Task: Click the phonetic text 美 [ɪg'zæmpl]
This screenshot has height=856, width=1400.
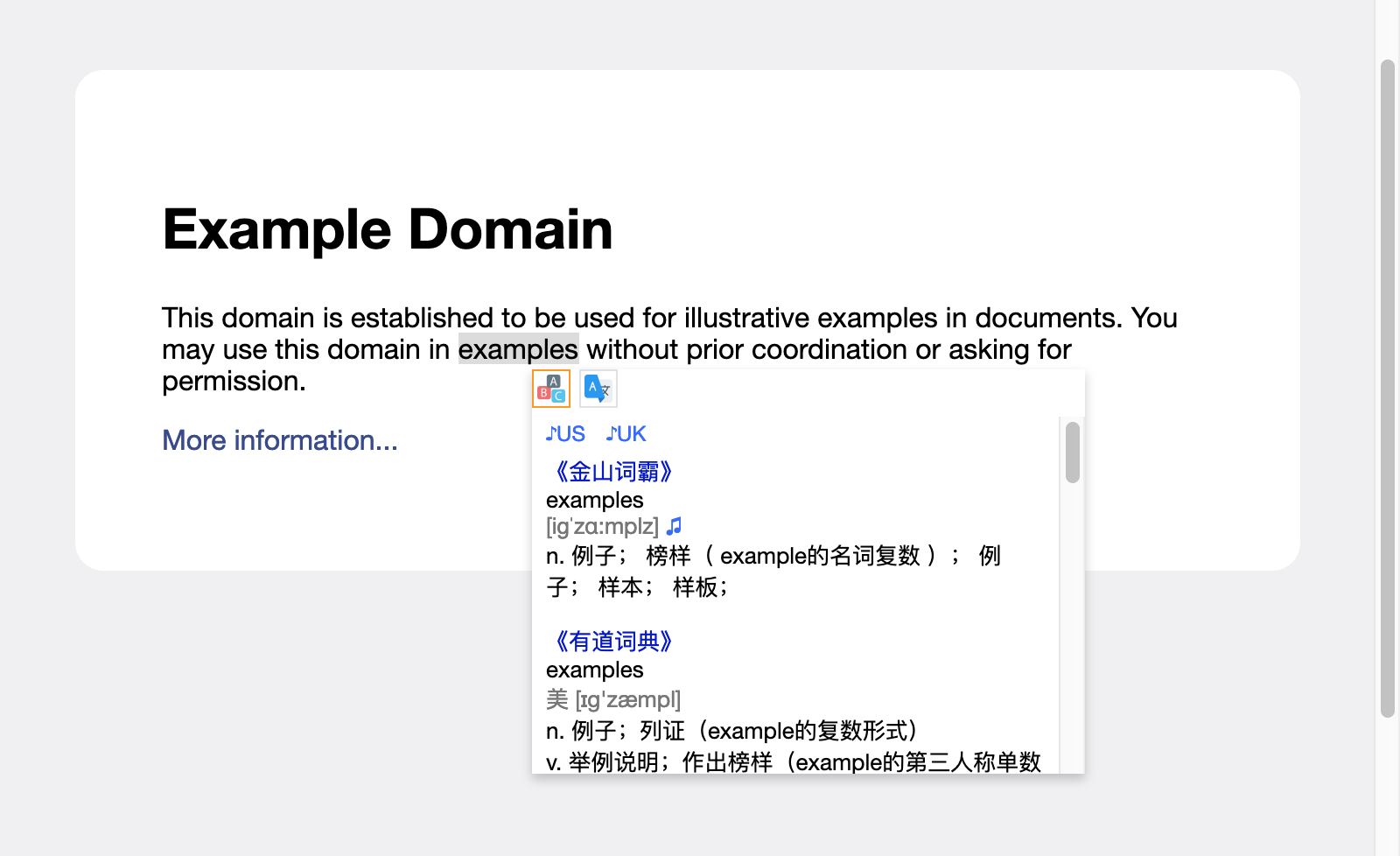Action: [x=613, y=699]
